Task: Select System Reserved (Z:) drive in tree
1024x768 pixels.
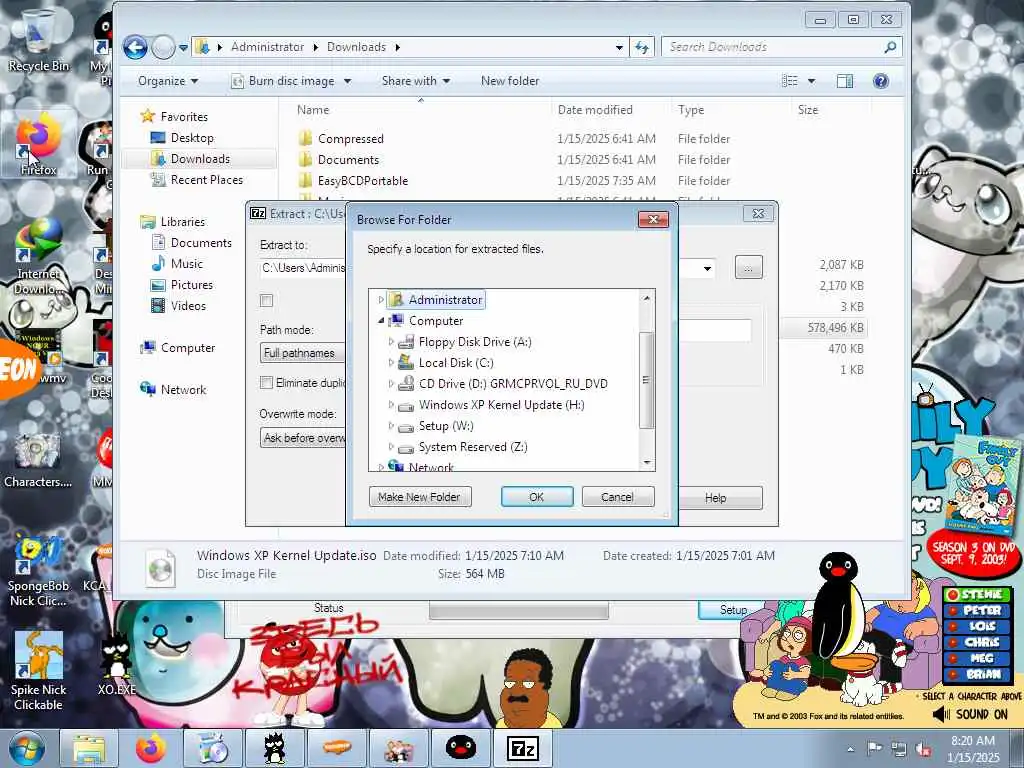Action: click(473, 447)
